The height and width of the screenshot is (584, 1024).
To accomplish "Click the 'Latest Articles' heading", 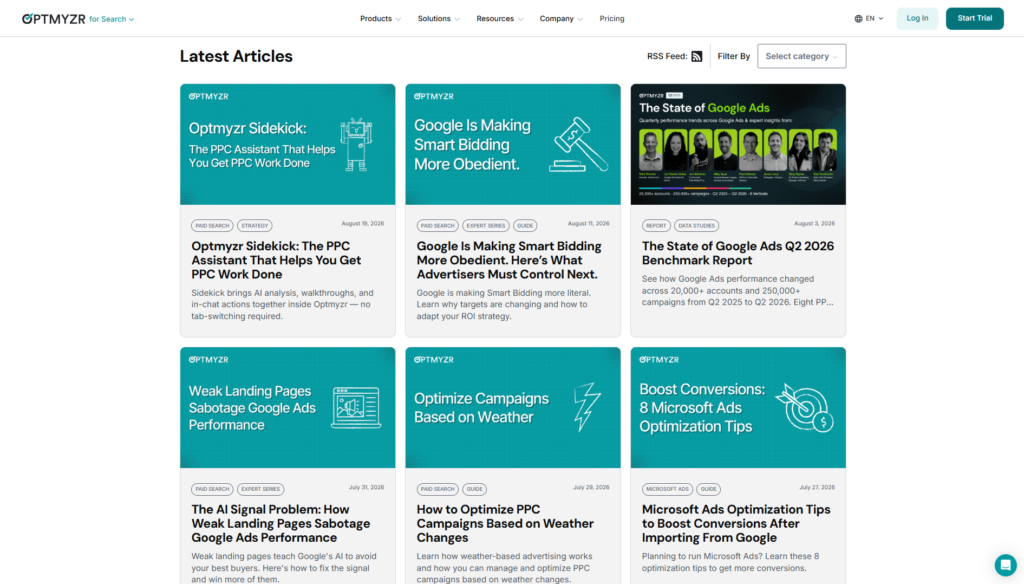I will [x=236, y=56].
